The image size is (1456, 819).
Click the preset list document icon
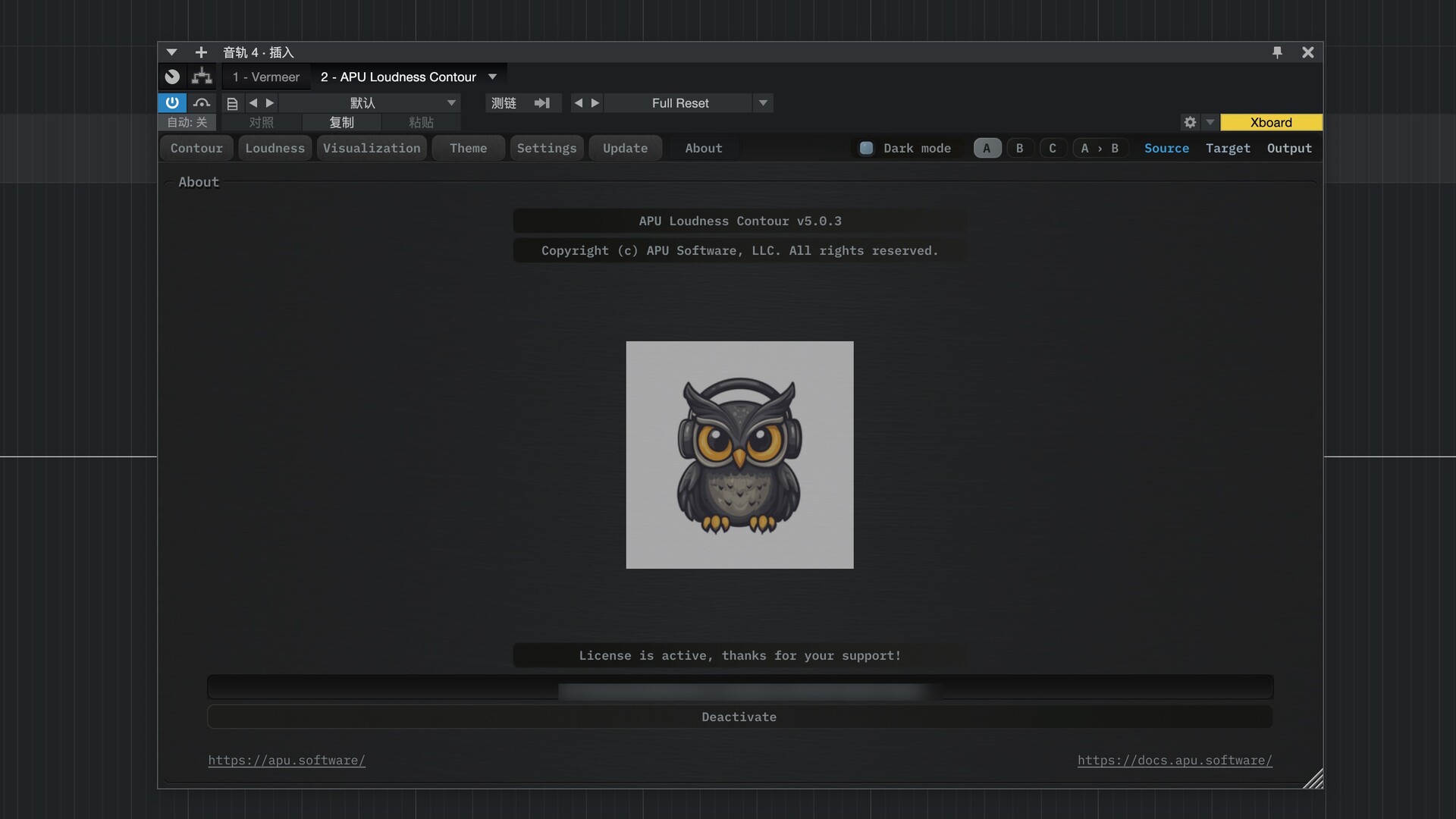[233, 103]
